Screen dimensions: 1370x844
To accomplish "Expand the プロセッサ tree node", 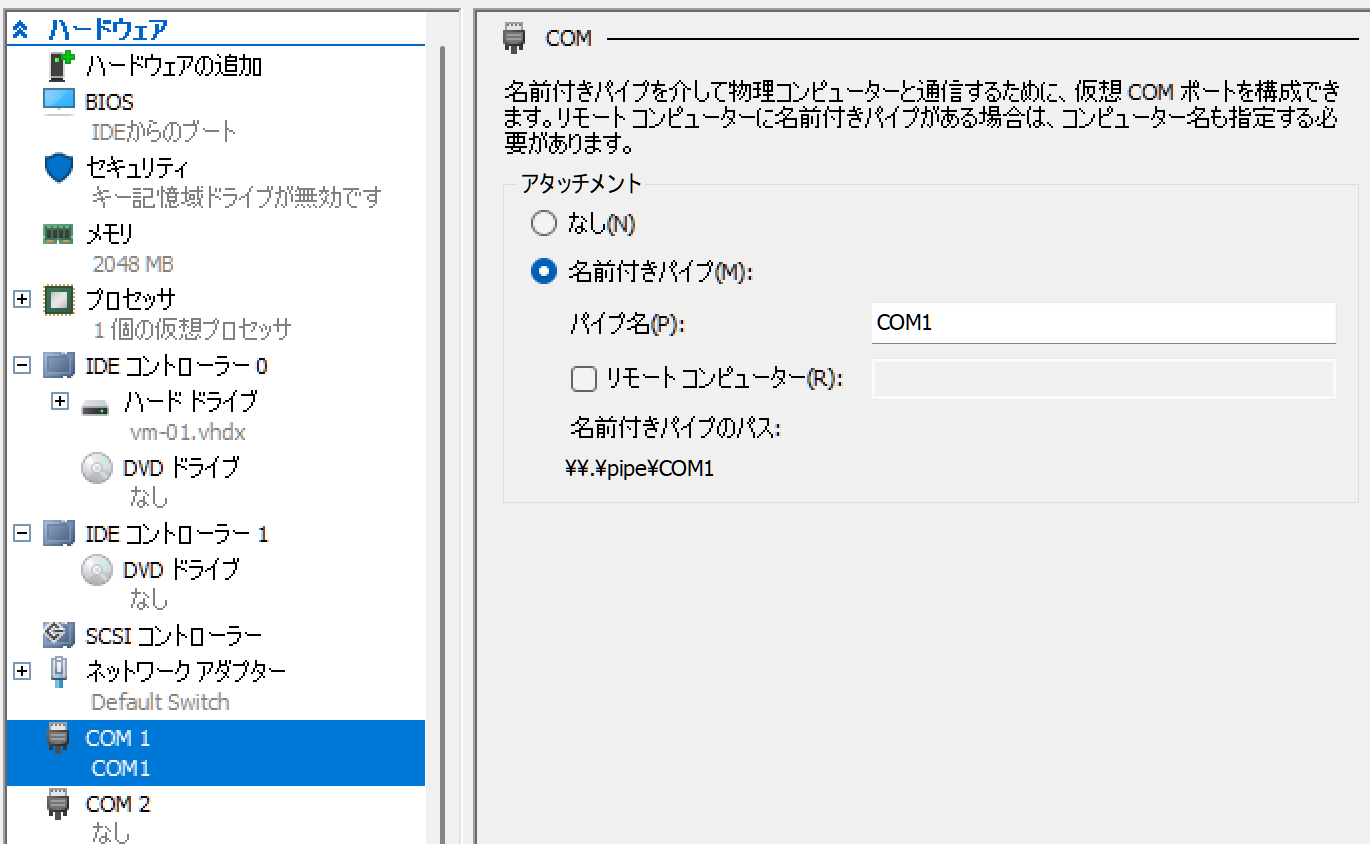I will (22, 298).
